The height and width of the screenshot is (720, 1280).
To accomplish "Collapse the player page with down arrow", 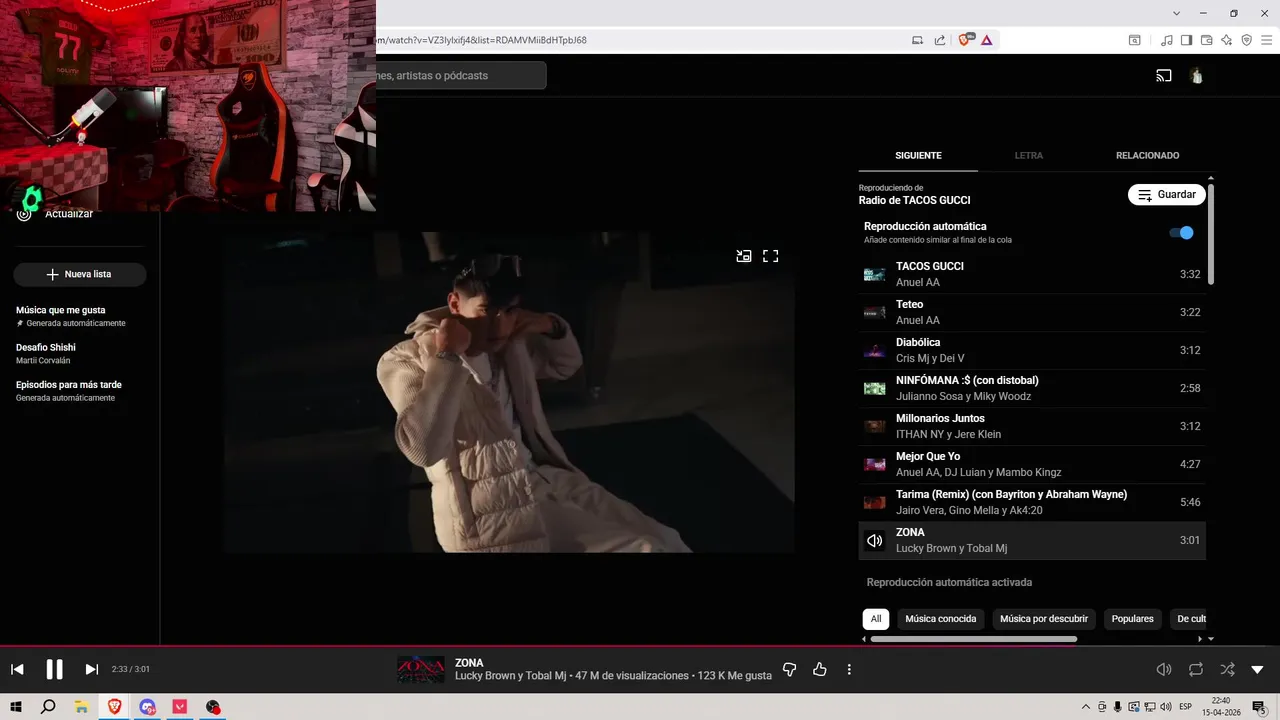I will 1257,669.
